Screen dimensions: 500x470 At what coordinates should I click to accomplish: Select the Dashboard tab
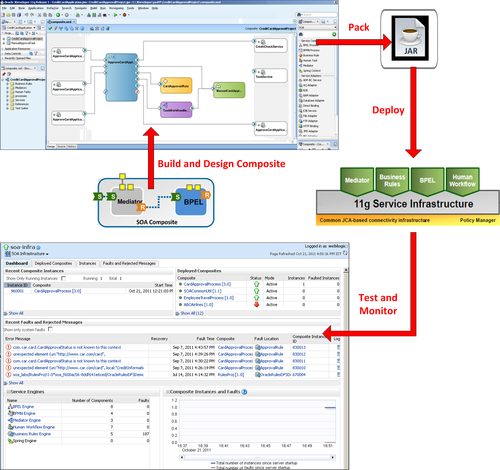click(x=17, y=263)
